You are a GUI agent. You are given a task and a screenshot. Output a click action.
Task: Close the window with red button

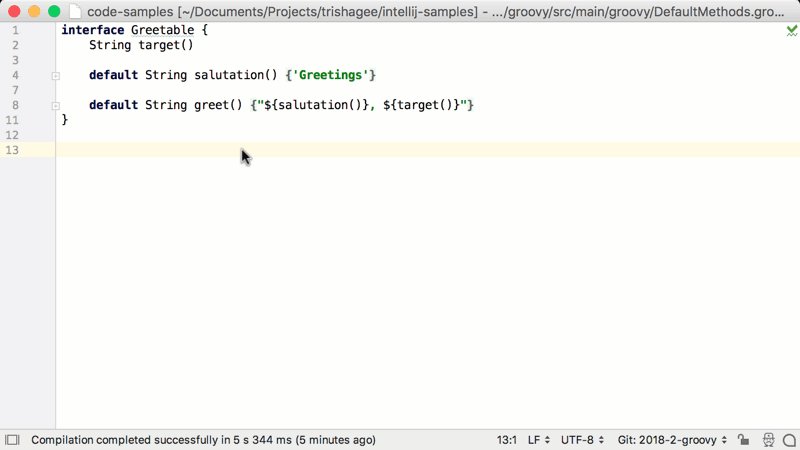(14, 11)
